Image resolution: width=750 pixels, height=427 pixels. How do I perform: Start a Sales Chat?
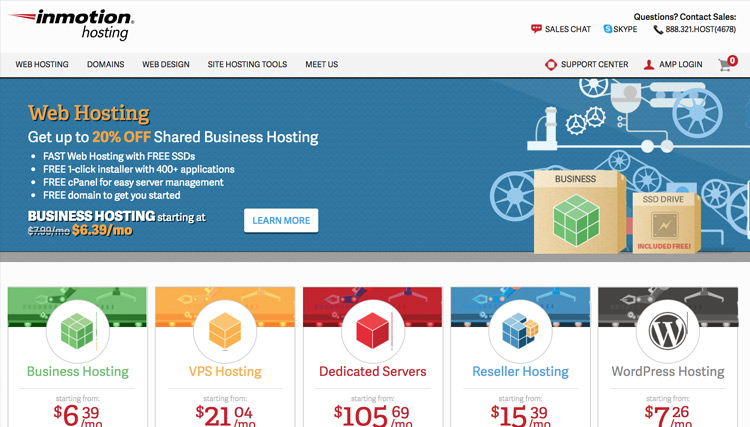coord(568,29)
